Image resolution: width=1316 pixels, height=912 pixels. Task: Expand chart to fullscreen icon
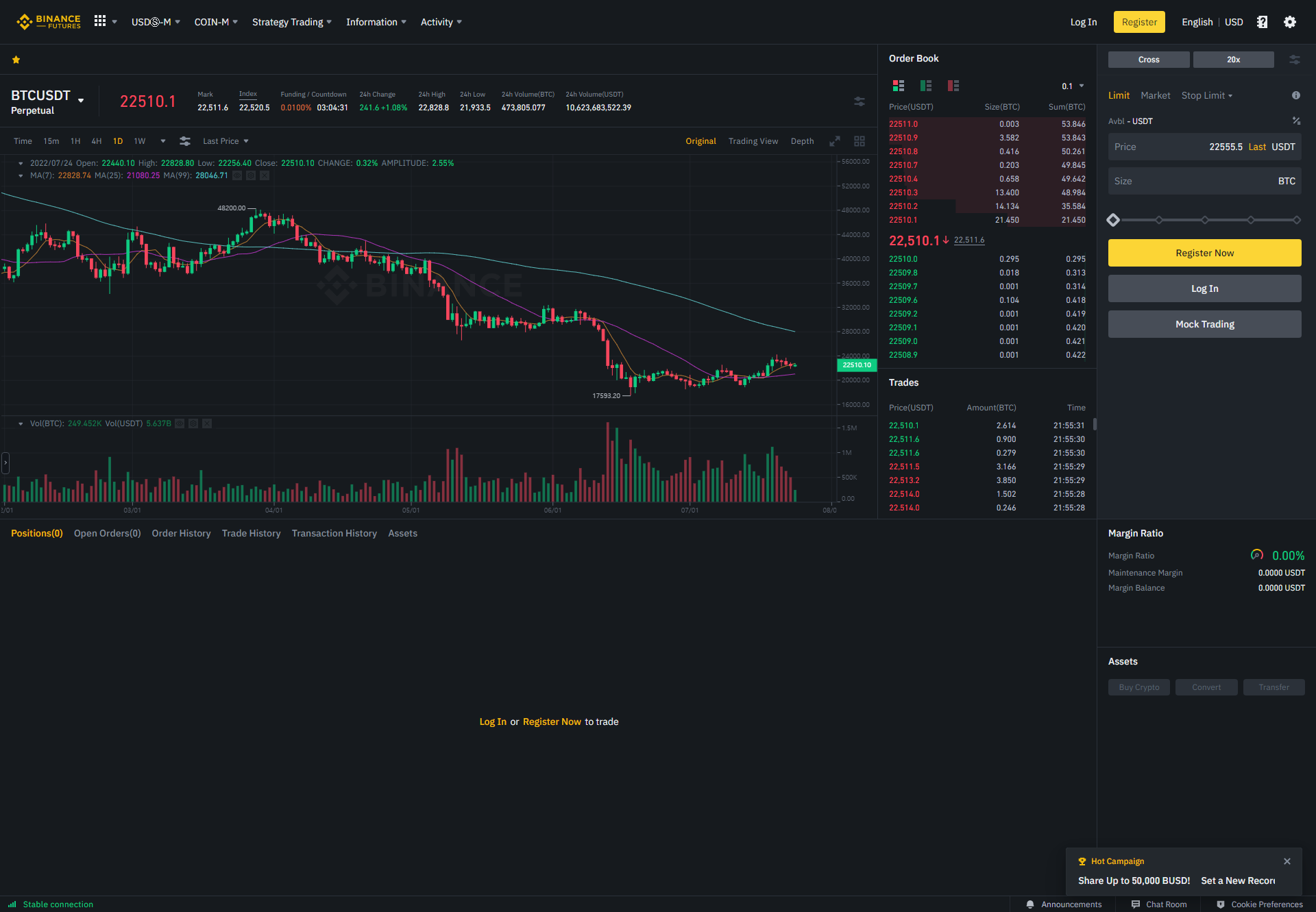(834, 141)
